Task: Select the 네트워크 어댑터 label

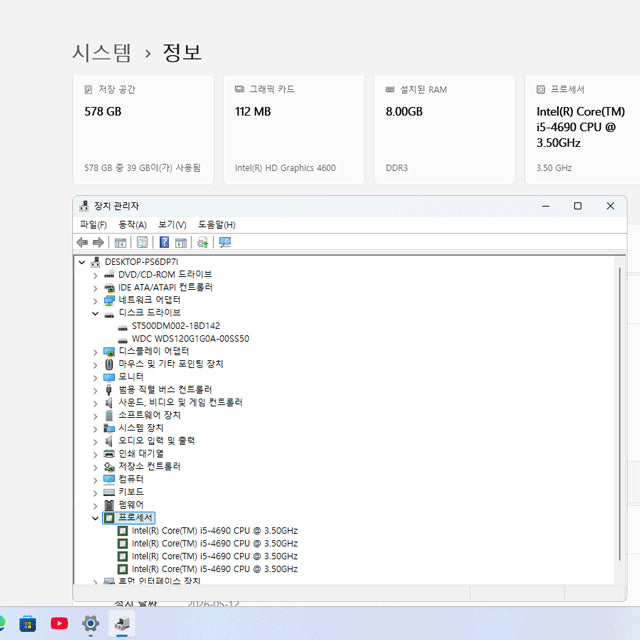Action: [149, 300]
